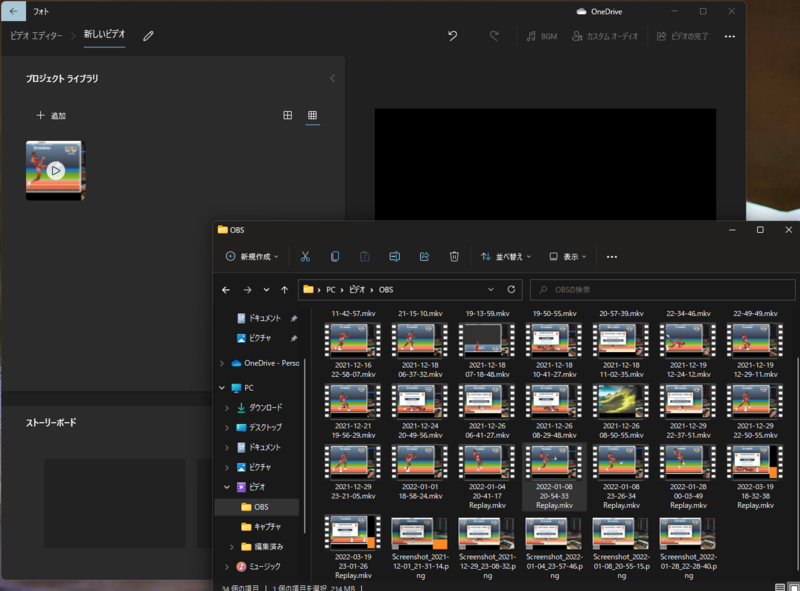Screen dimensions: 800x591
Task: Click the Rename icon in Explorer toolbar
Action: click(394, 256)
